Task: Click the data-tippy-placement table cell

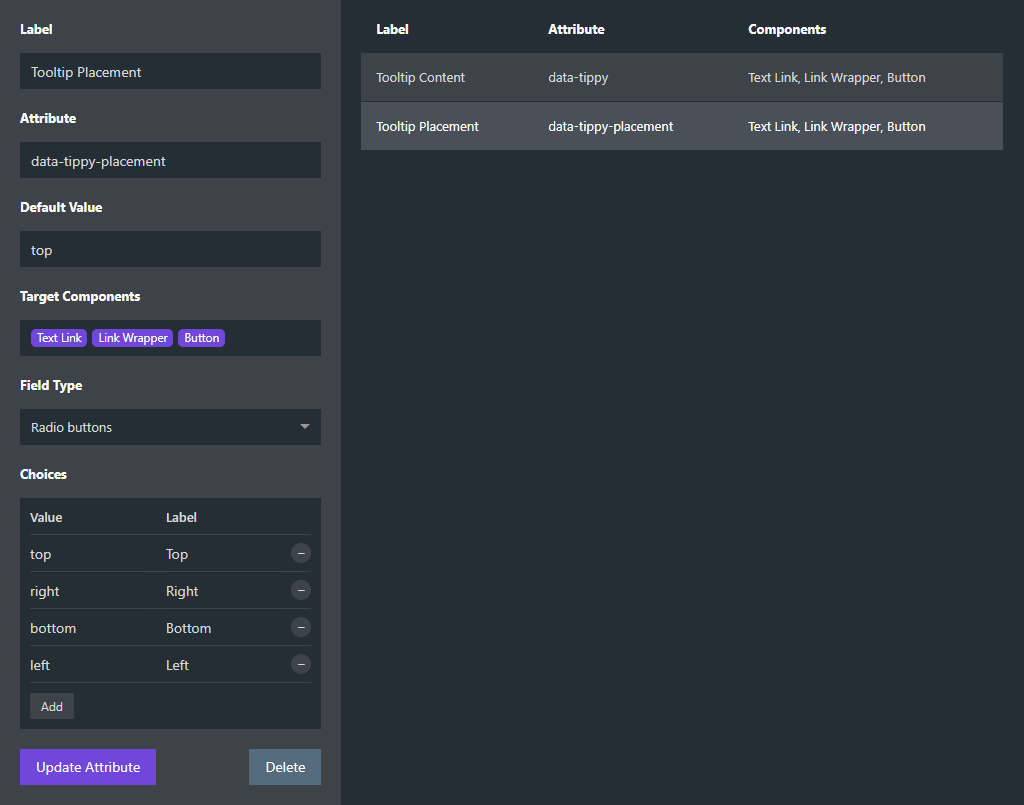Action: 611,127
